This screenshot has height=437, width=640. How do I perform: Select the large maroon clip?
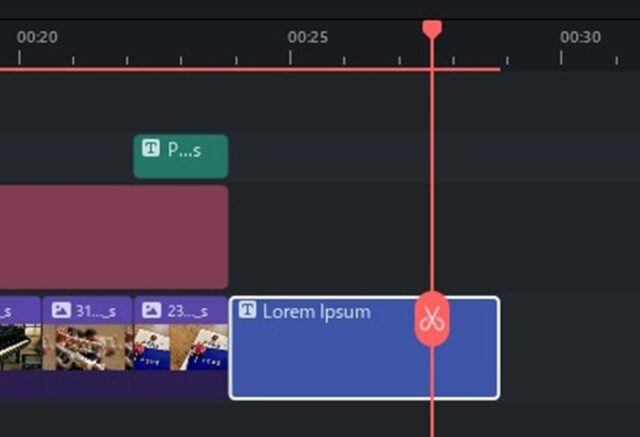click(110, 237)
